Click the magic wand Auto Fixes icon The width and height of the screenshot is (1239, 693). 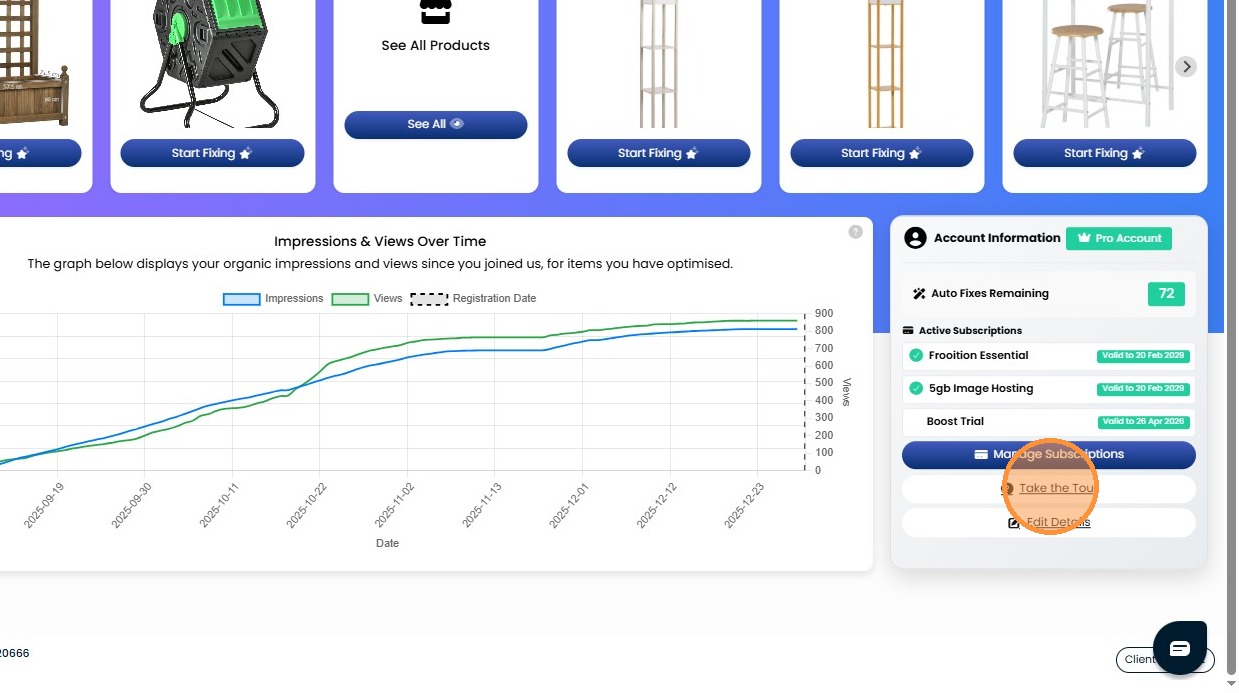[x=919, y=294]
